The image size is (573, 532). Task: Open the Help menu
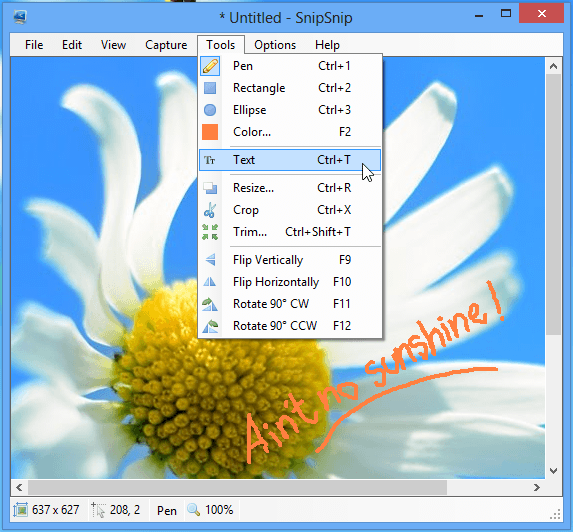click(x=327, y=45)
